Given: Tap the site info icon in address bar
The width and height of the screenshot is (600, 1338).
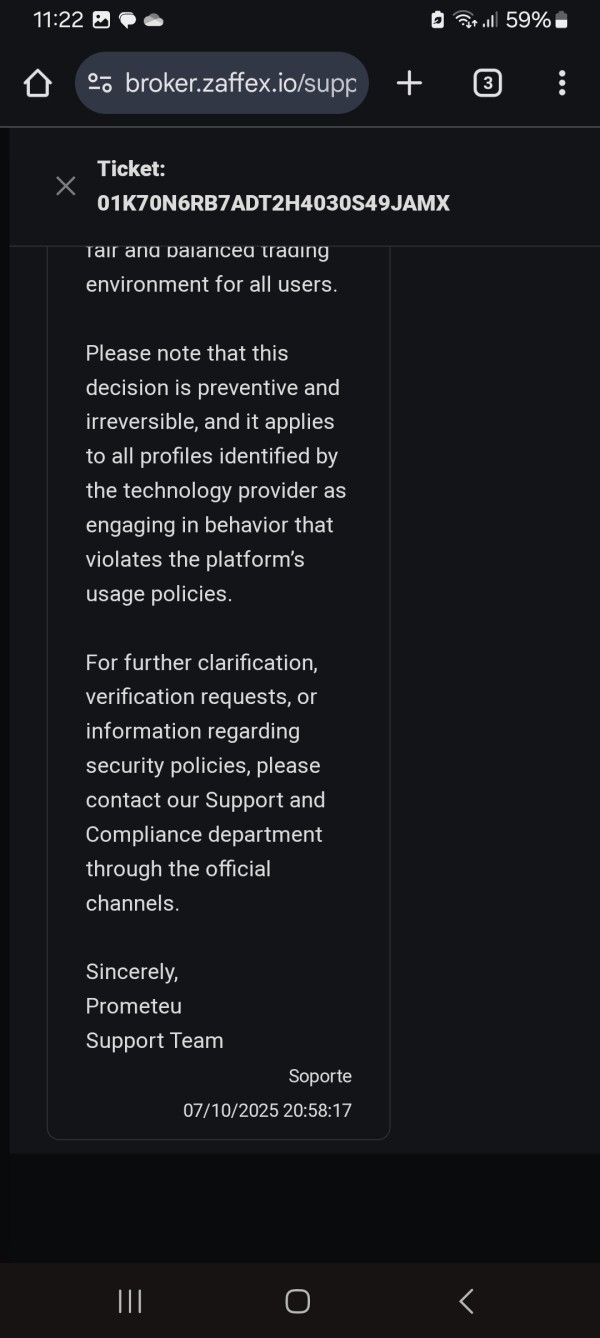Looking at the screenshot, I should pos(100,83).
